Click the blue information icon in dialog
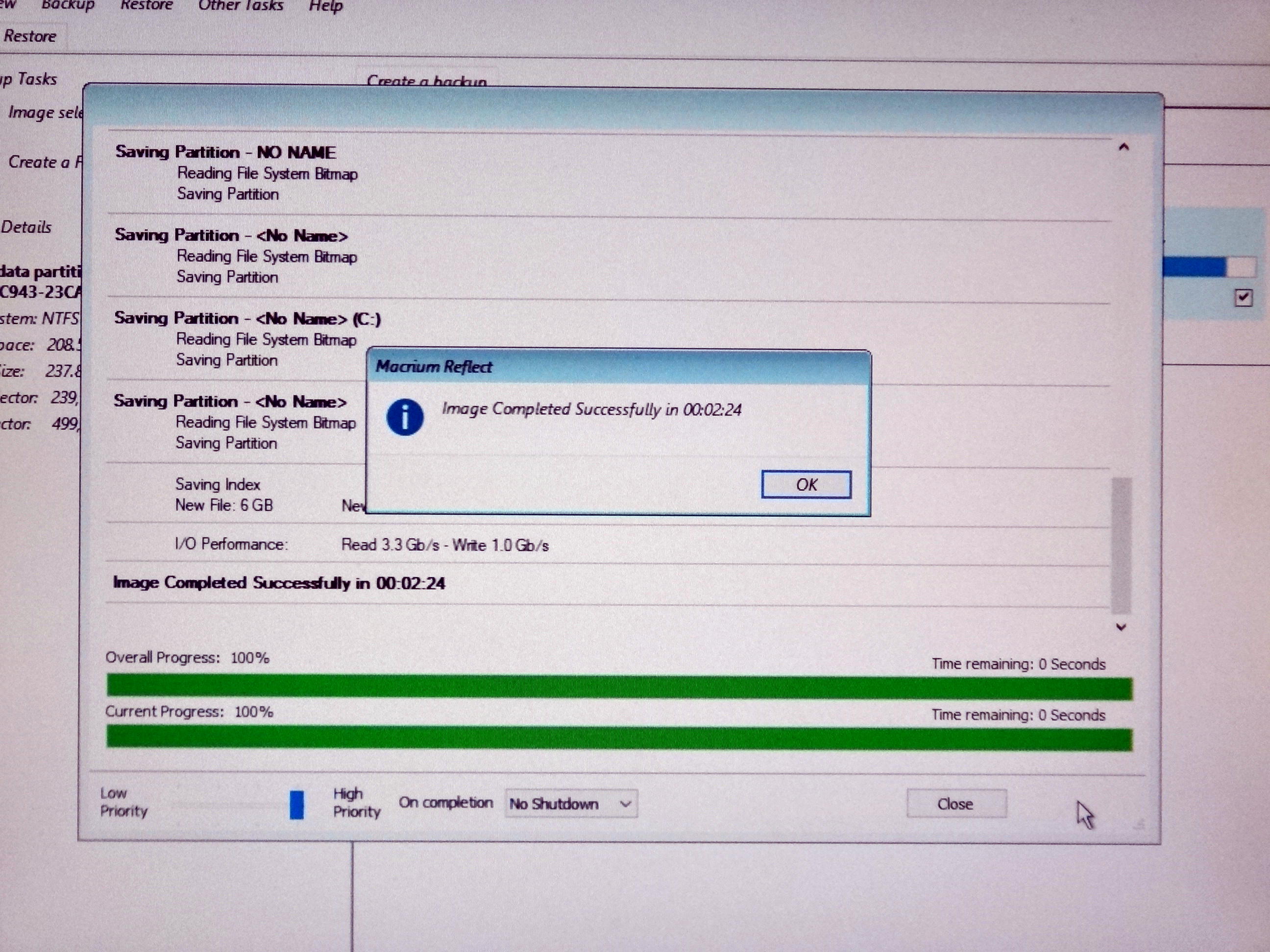The image size is (1270, 952). click(x=405, y=417)
